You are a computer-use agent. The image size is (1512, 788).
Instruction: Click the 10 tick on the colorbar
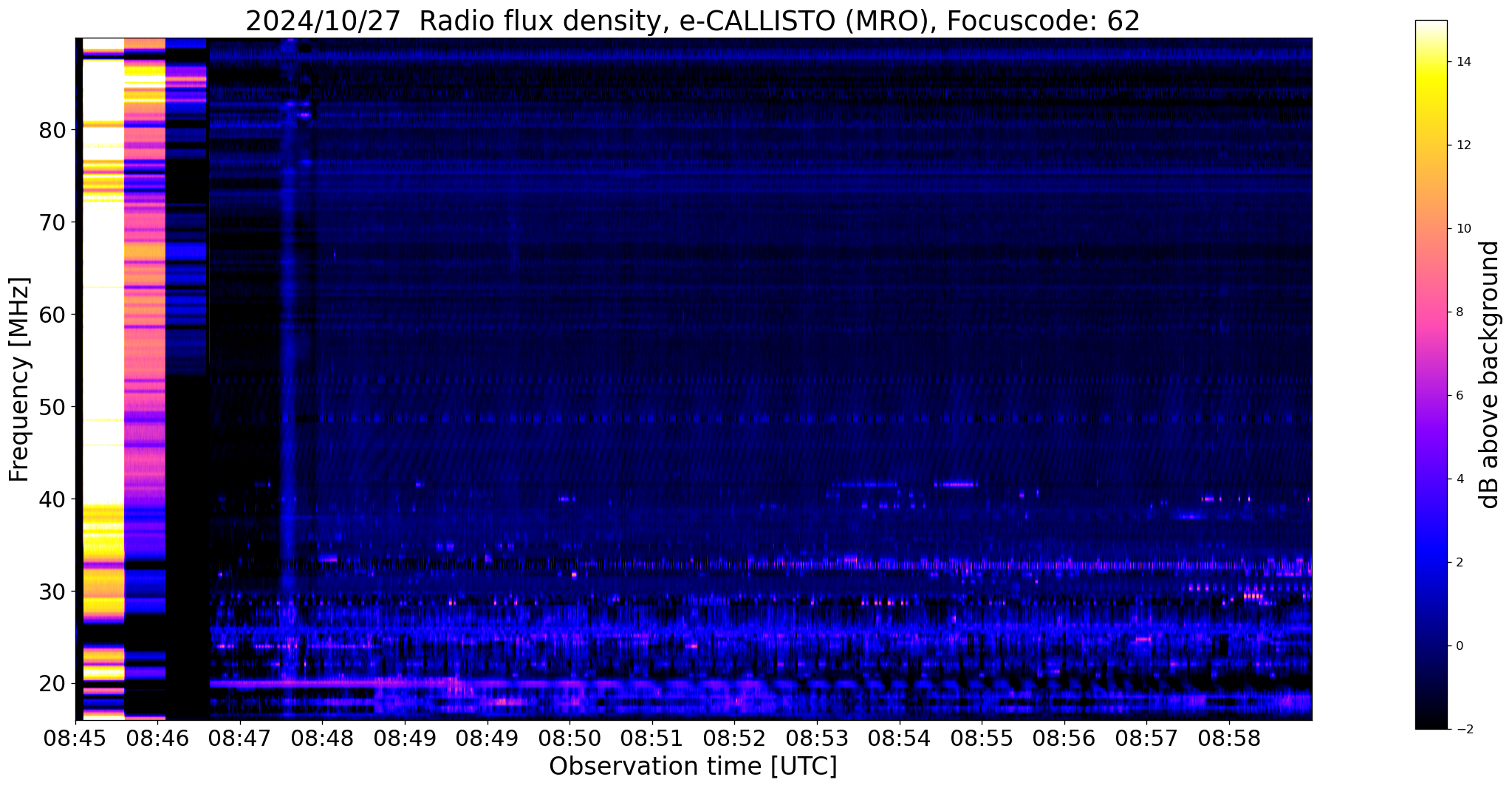tap(1463, 229)
